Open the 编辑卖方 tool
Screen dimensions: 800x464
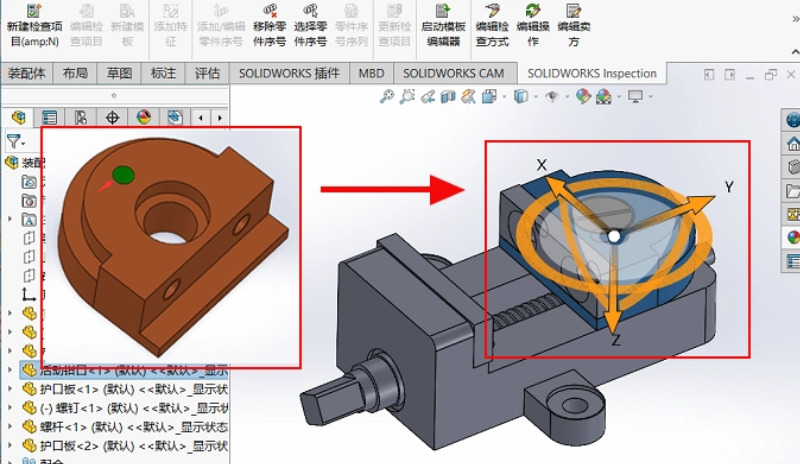coord(573,26)
